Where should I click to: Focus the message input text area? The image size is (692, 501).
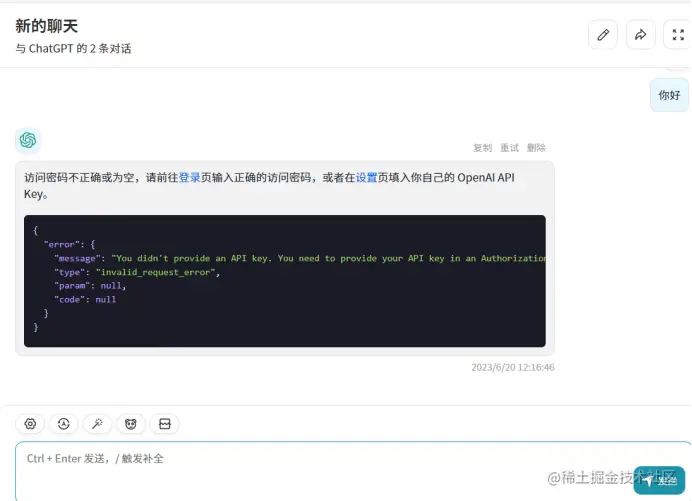[353, 471]
